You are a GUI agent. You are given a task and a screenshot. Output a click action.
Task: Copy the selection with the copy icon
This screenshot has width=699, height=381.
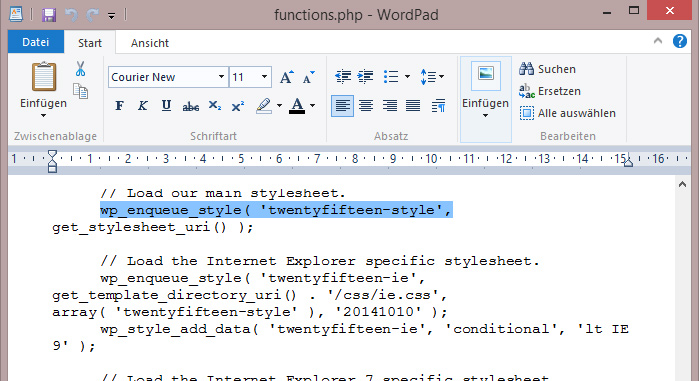pyautogui.click(x=80, y=91)
